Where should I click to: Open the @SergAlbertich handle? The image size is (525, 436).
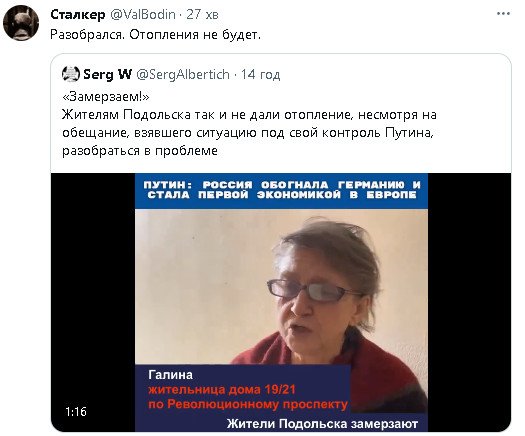click(x=183, y=74)
